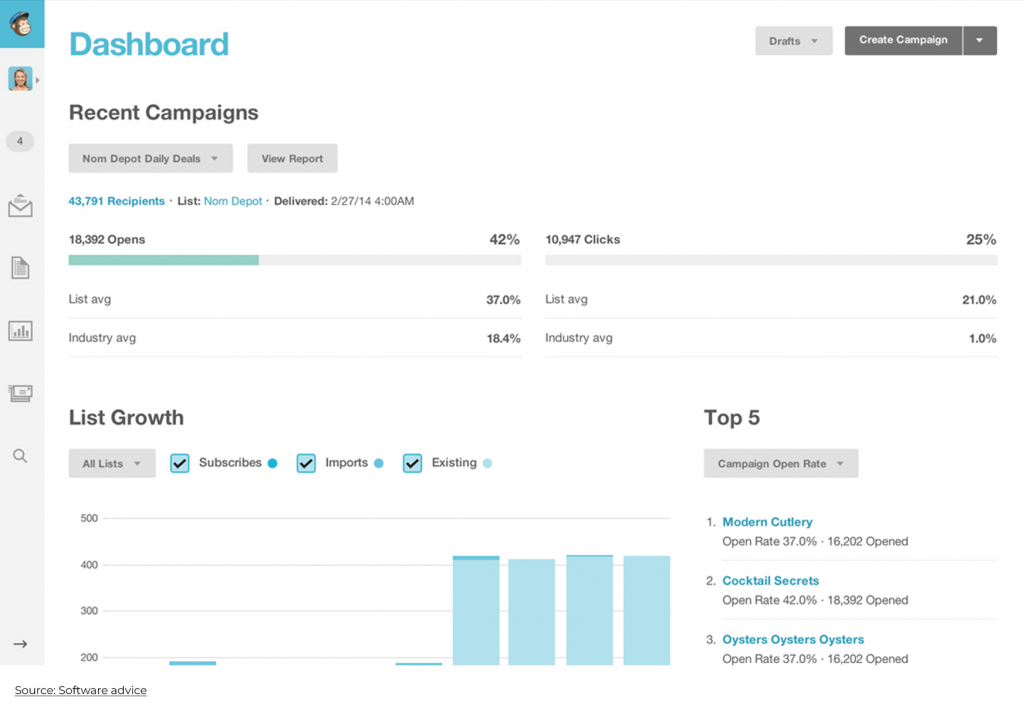Open the Campaigns envelope icon in sidebar
Viewport: 1024px width, 707px height.
click(20, 205)
